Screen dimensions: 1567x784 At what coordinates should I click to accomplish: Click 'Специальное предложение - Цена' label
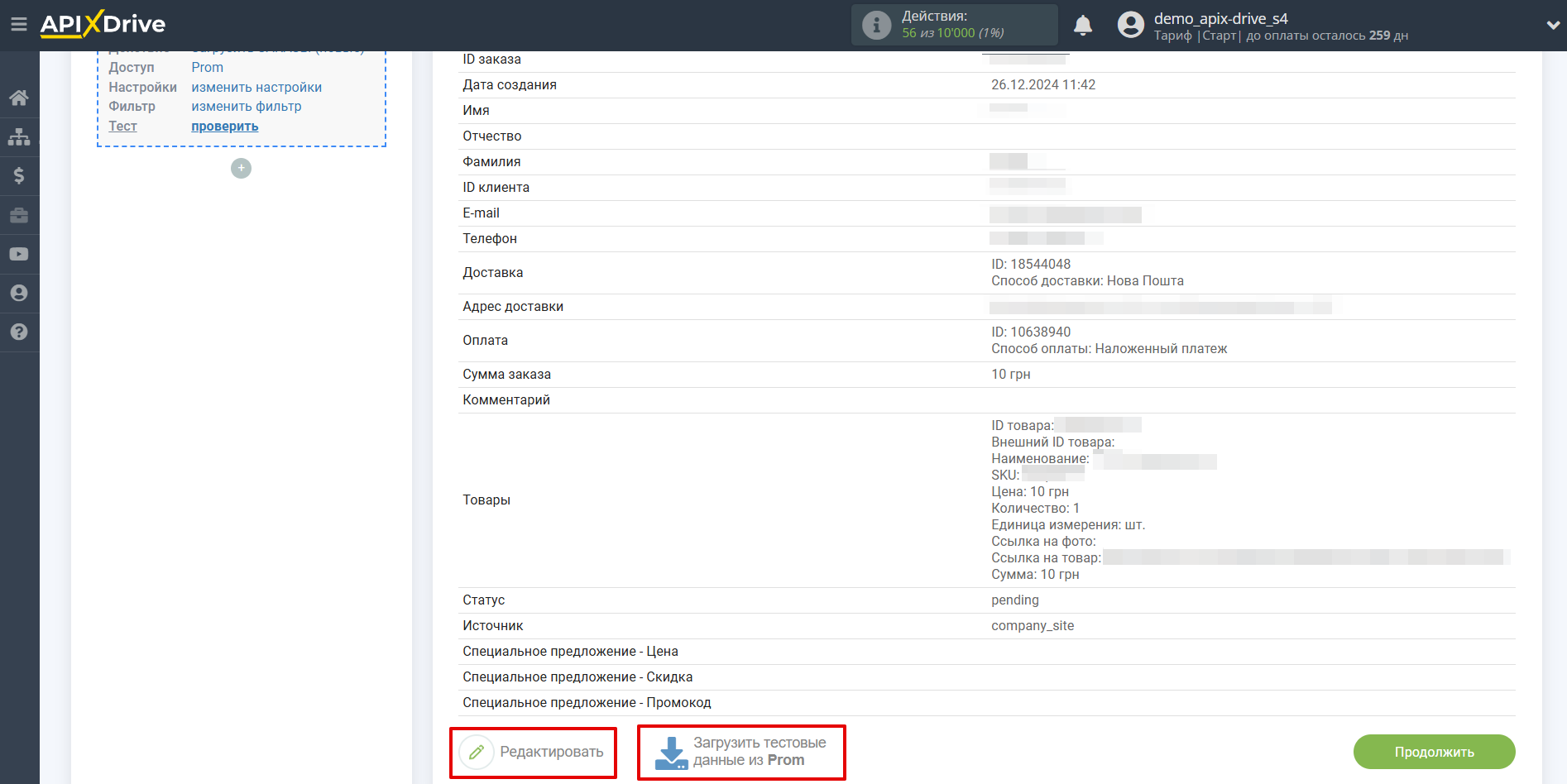click(570, 651)
